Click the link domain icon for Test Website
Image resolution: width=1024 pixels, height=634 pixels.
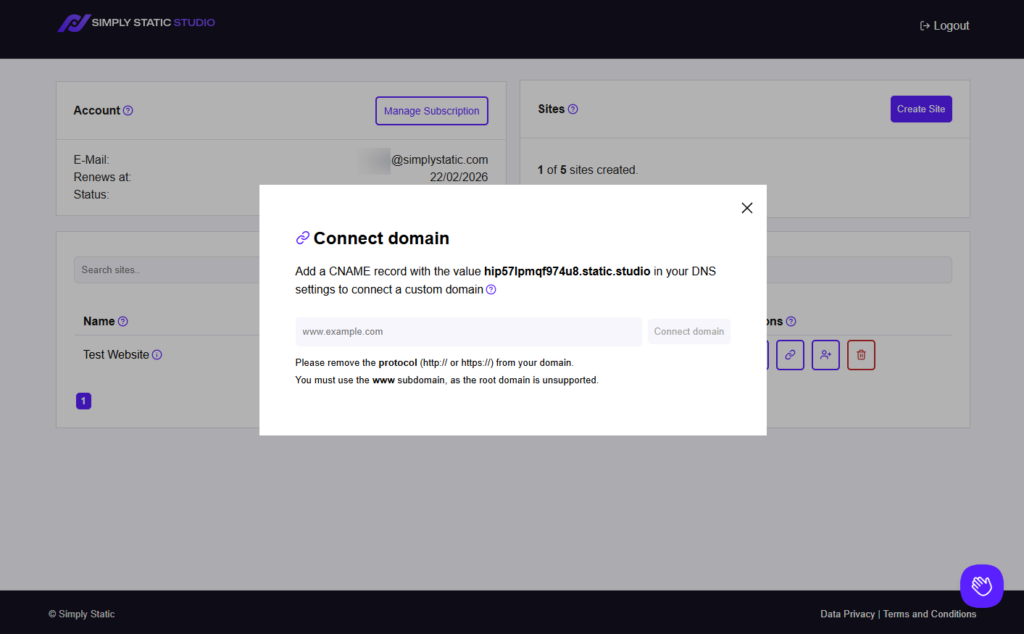click(x=790, y=355)
